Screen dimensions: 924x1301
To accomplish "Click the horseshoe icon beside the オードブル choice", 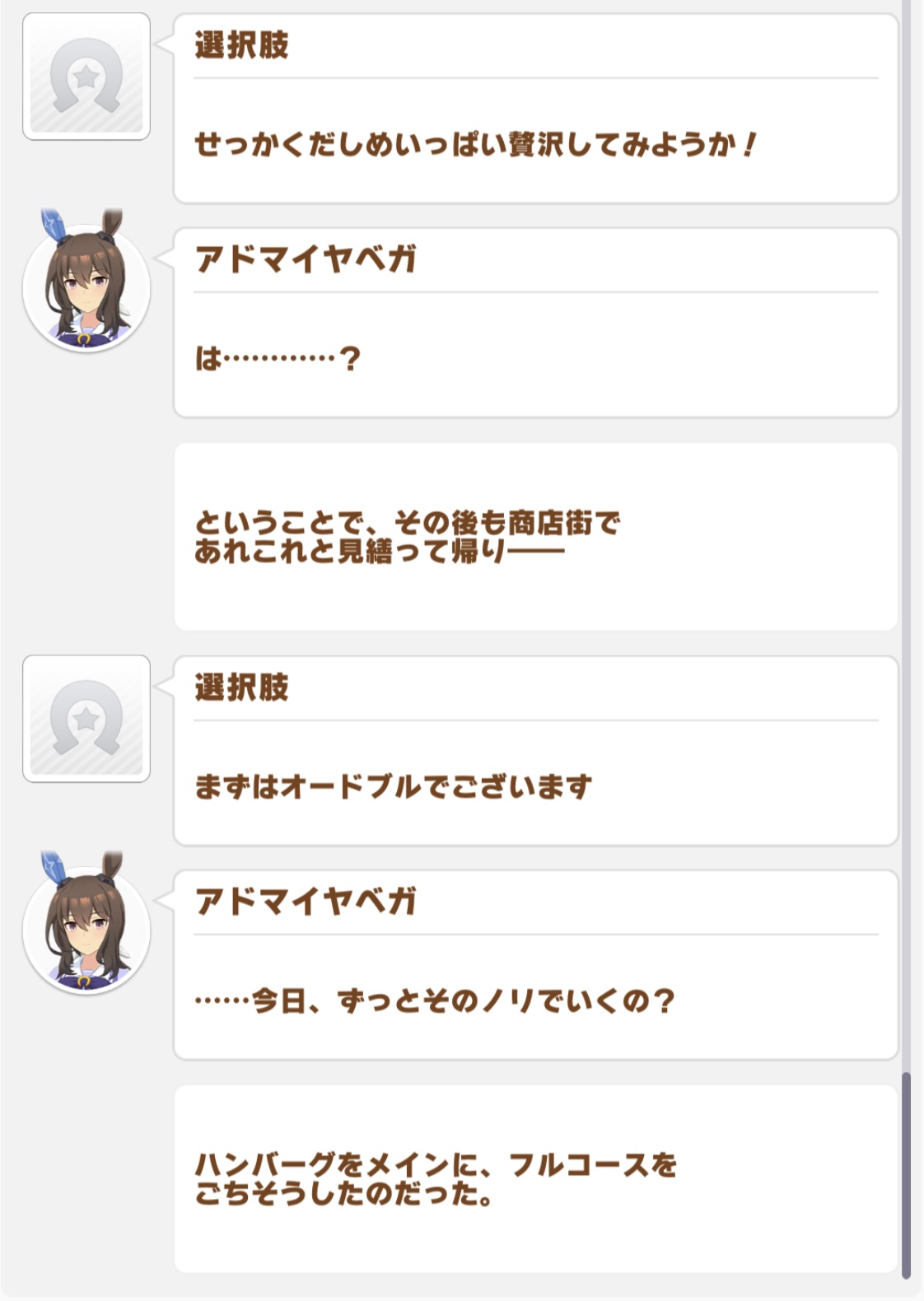I will tap(86, 719).
